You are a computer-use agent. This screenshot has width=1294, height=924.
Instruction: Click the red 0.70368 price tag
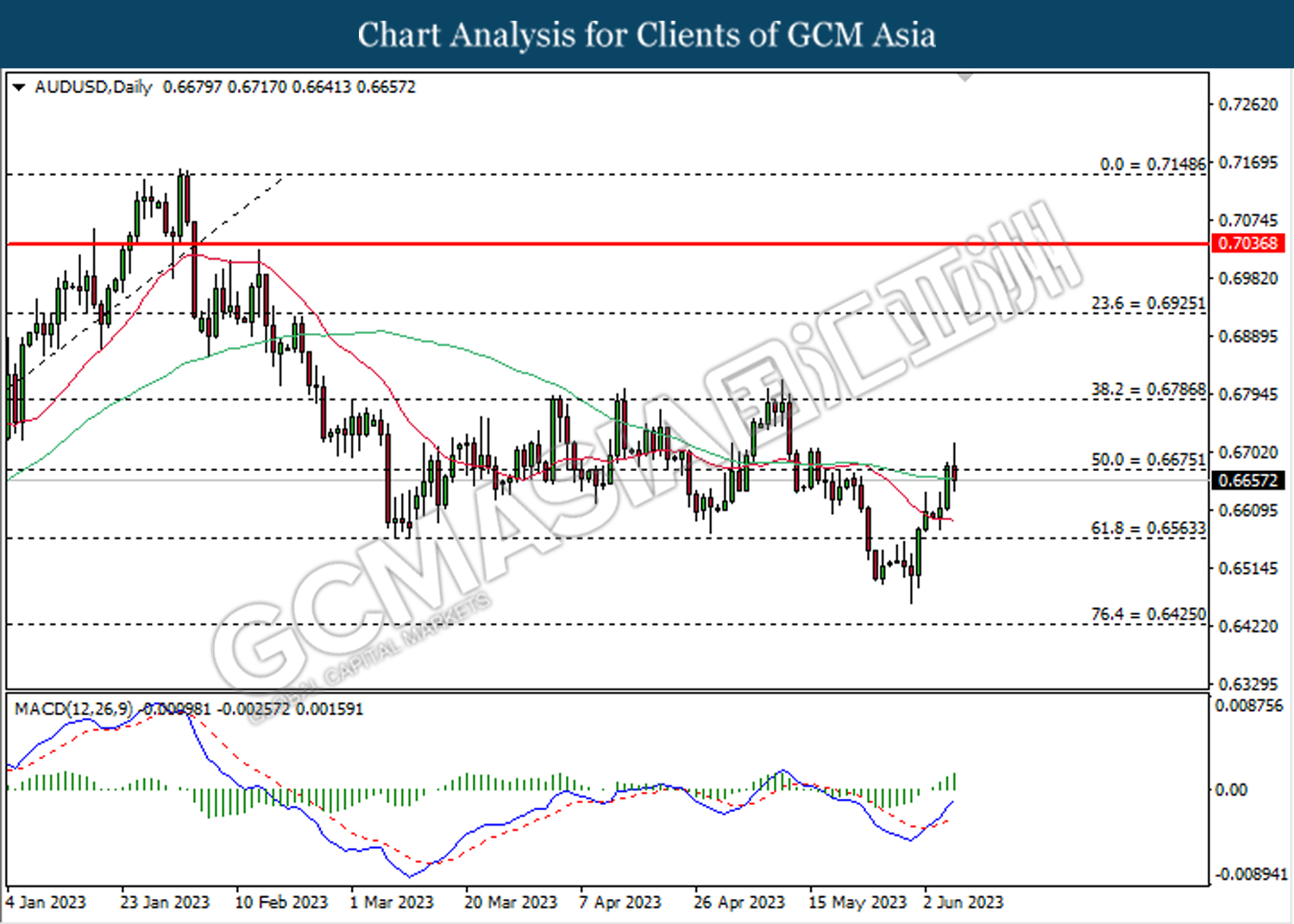pyautogui.click(x=1247, y=243)
